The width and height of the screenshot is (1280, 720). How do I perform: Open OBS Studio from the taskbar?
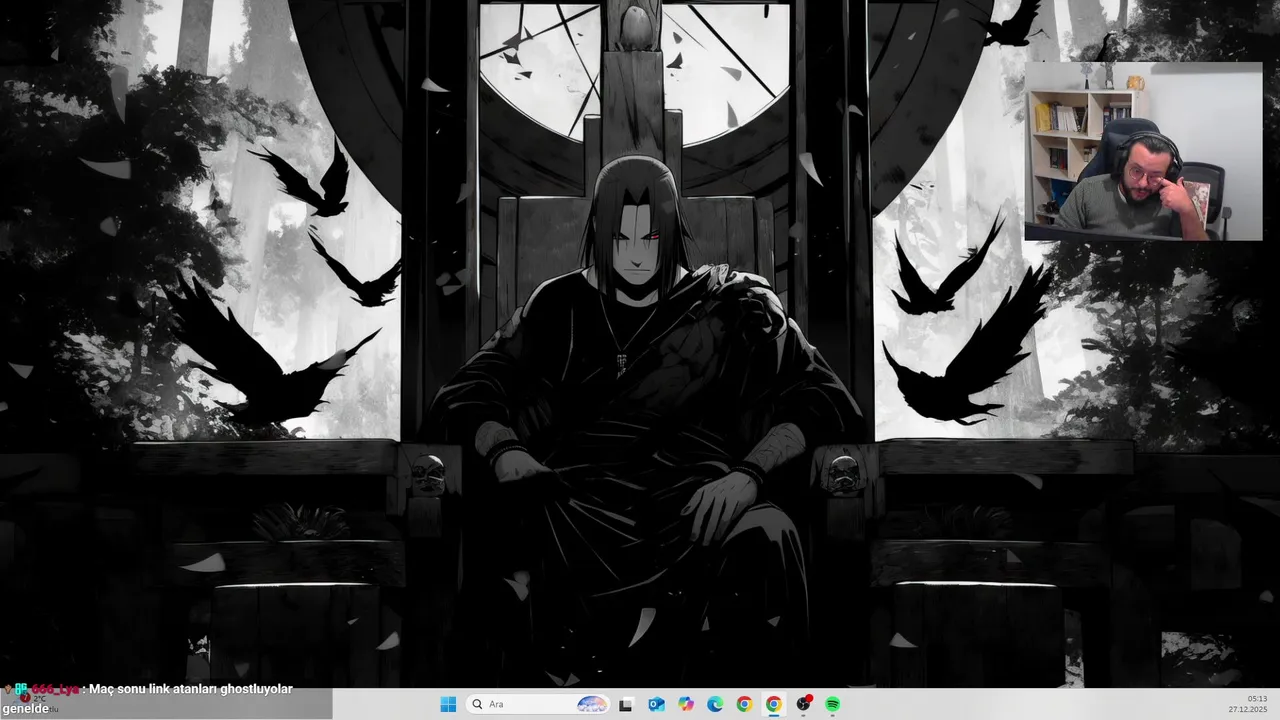pyautogui.click(x=803, y=704)
